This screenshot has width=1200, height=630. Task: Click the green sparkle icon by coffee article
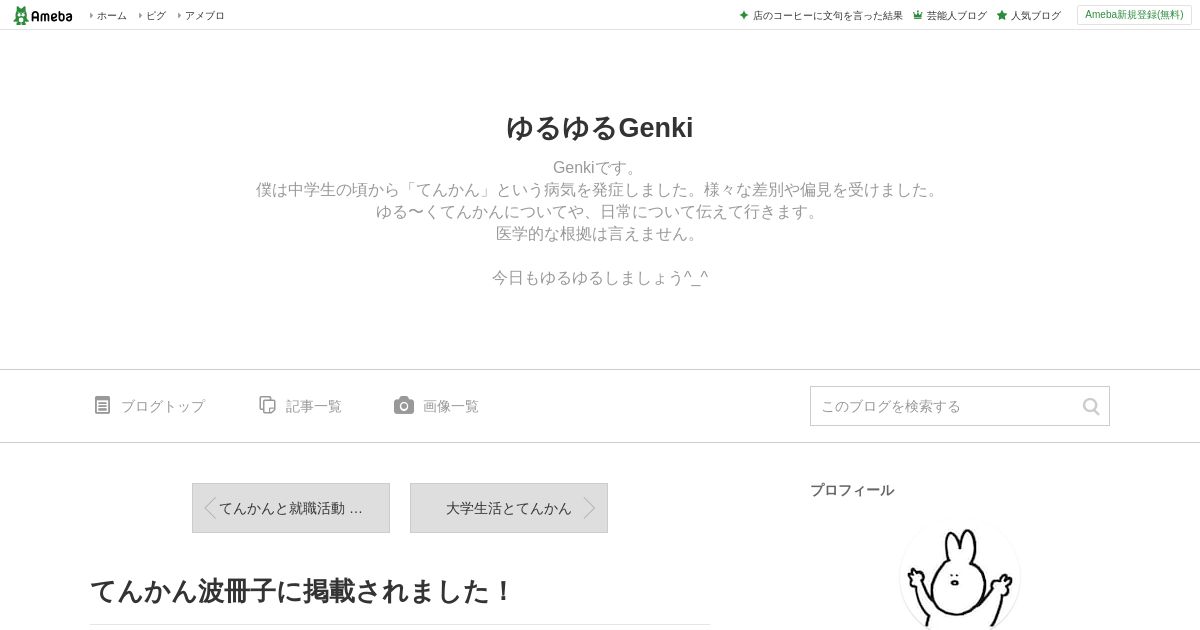tap(744, 15)
